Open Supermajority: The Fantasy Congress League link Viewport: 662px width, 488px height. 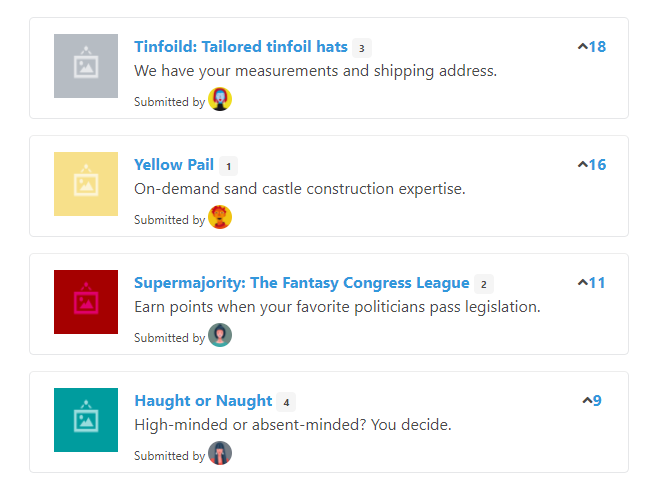pyautogui.click(x=301, y=282)
